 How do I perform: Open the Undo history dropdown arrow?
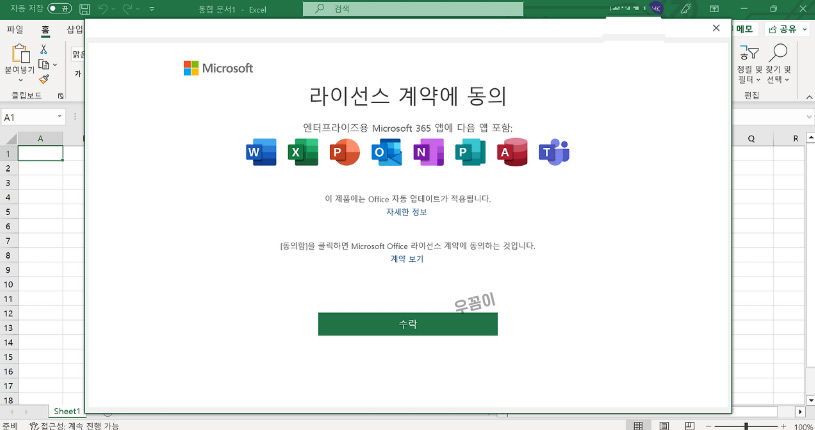point(113,9)
